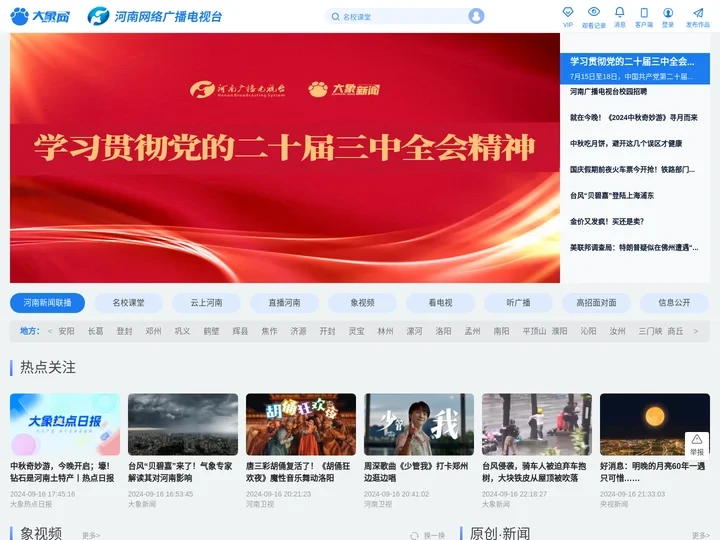Click the 换一换 refresh icon
The height and width of the screenshot is (540, 720).
414,535
